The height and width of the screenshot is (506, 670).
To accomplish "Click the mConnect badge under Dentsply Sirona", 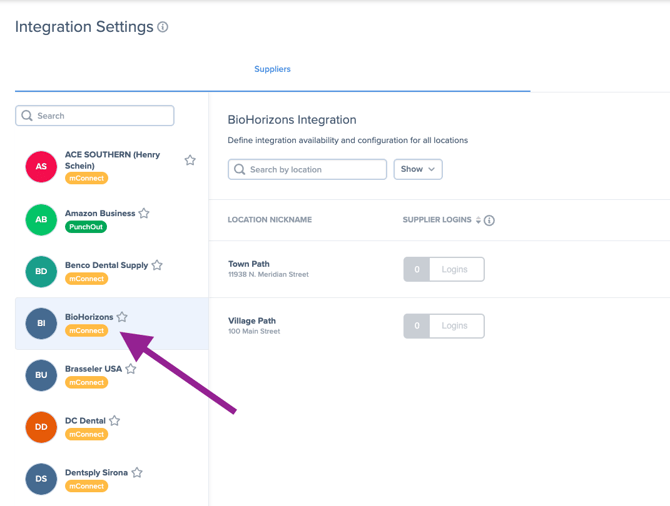I will 86,486.
